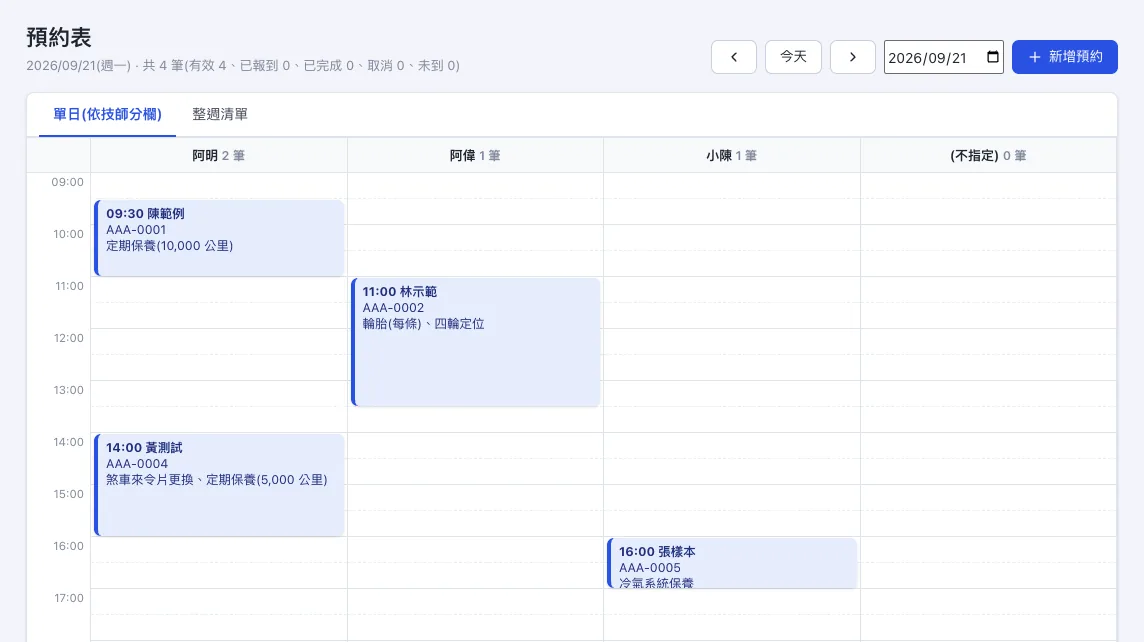Screen dimensions: 1144x642
Task: Click service text 煞車來令片更換
Action: 150,480
